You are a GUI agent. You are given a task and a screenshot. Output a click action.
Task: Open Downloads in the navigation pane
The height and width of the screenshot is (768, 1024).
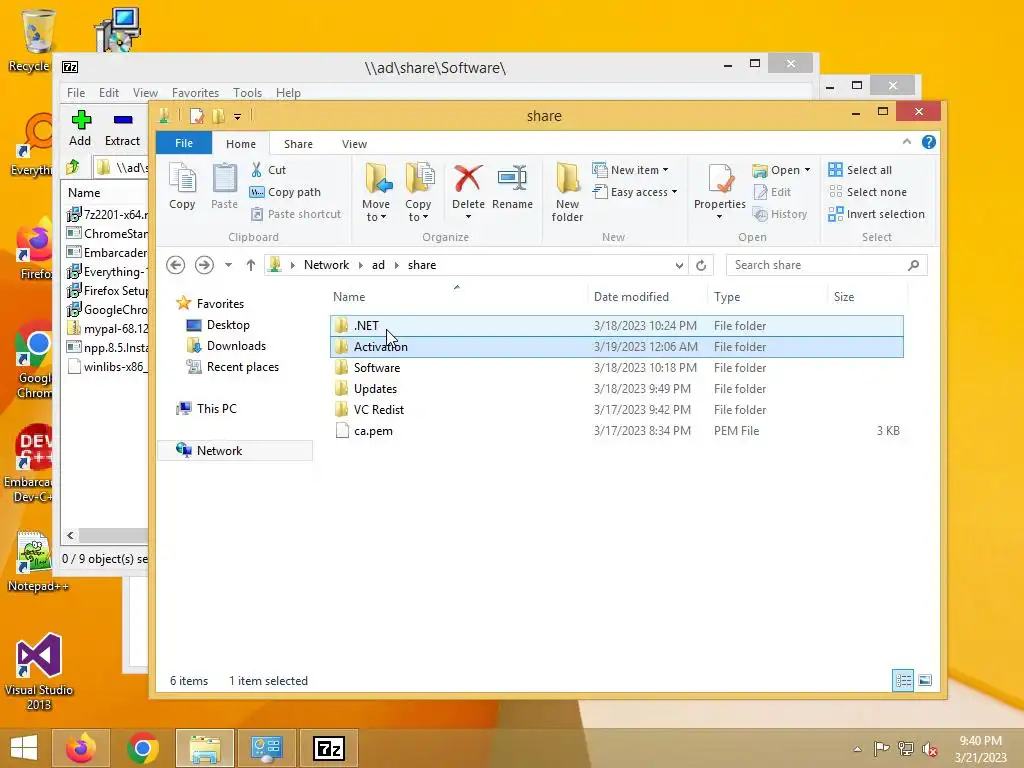(x=236, y=346)
